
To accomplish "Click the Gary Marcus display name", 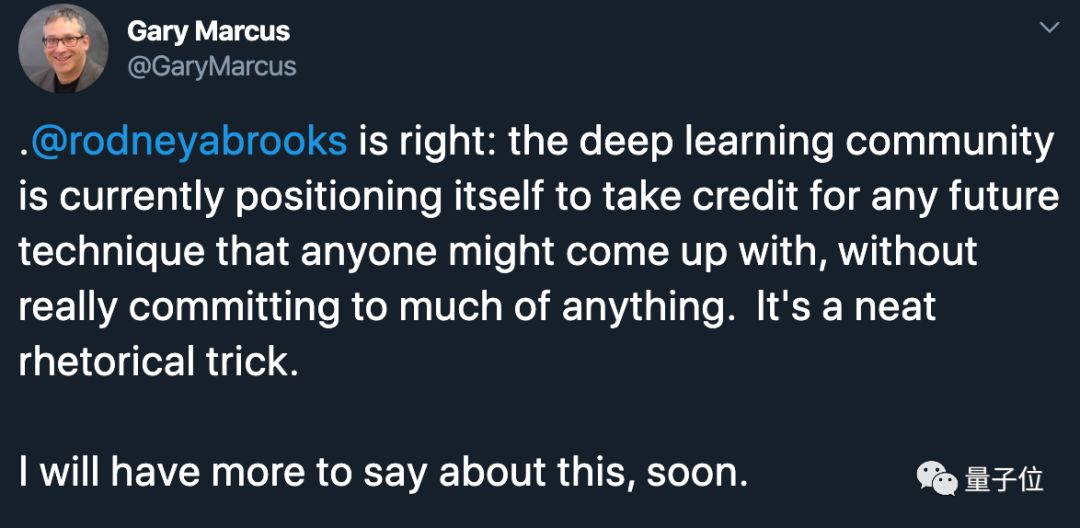I will (208, 32).
